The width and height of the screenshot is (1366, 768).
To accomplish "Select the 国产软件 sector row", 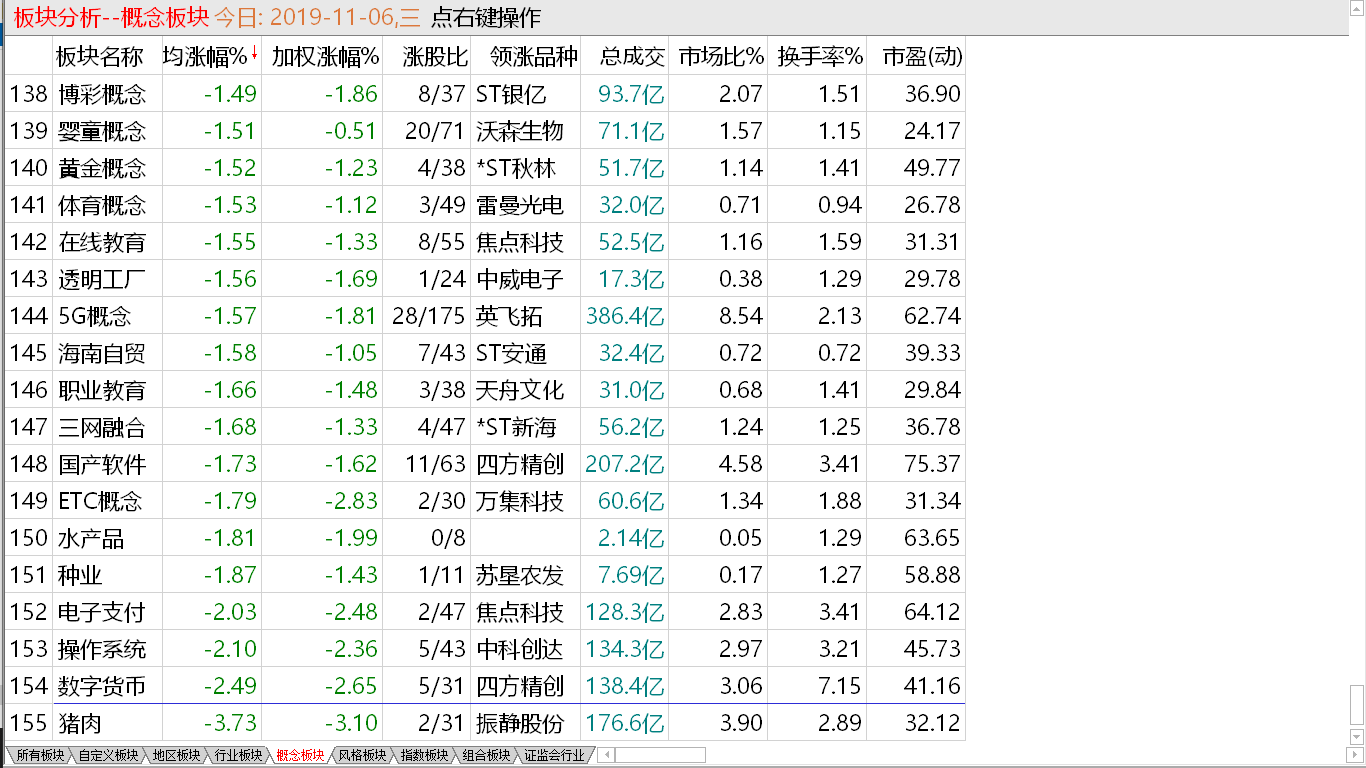I will [485, 464].
